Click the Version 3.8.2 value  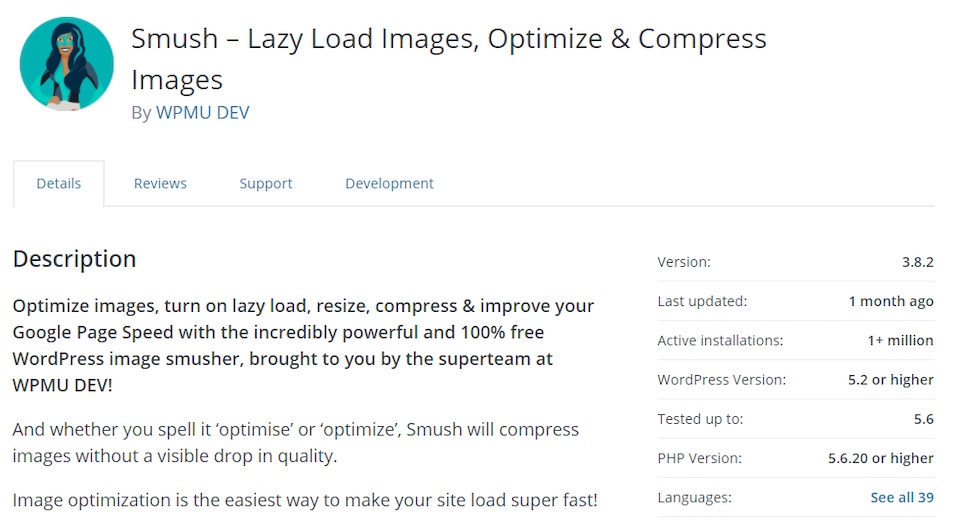pos(918,262)
